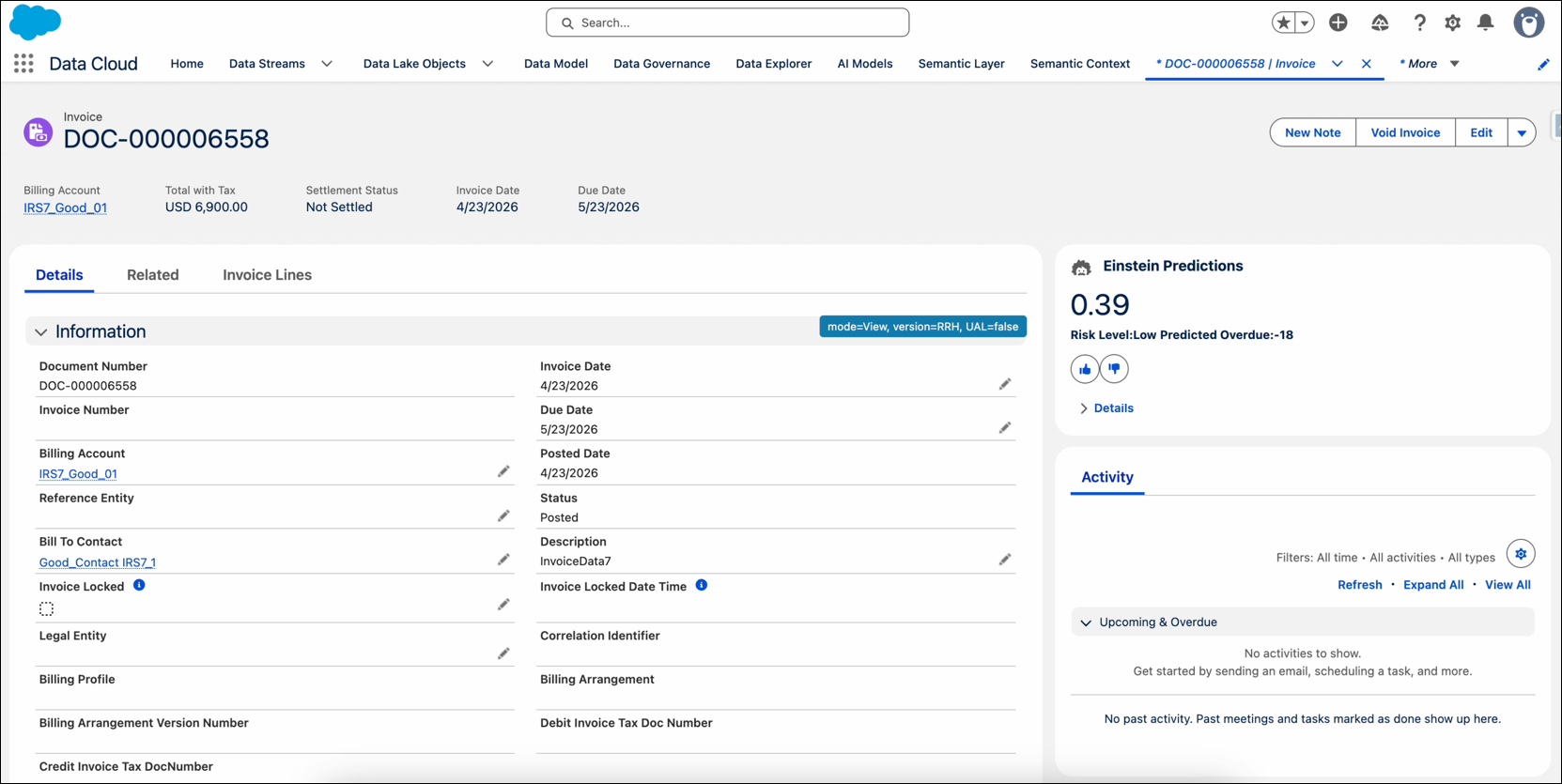
Task: Click the info icon beside Invoice Locked
Action: tap(139, 585)
